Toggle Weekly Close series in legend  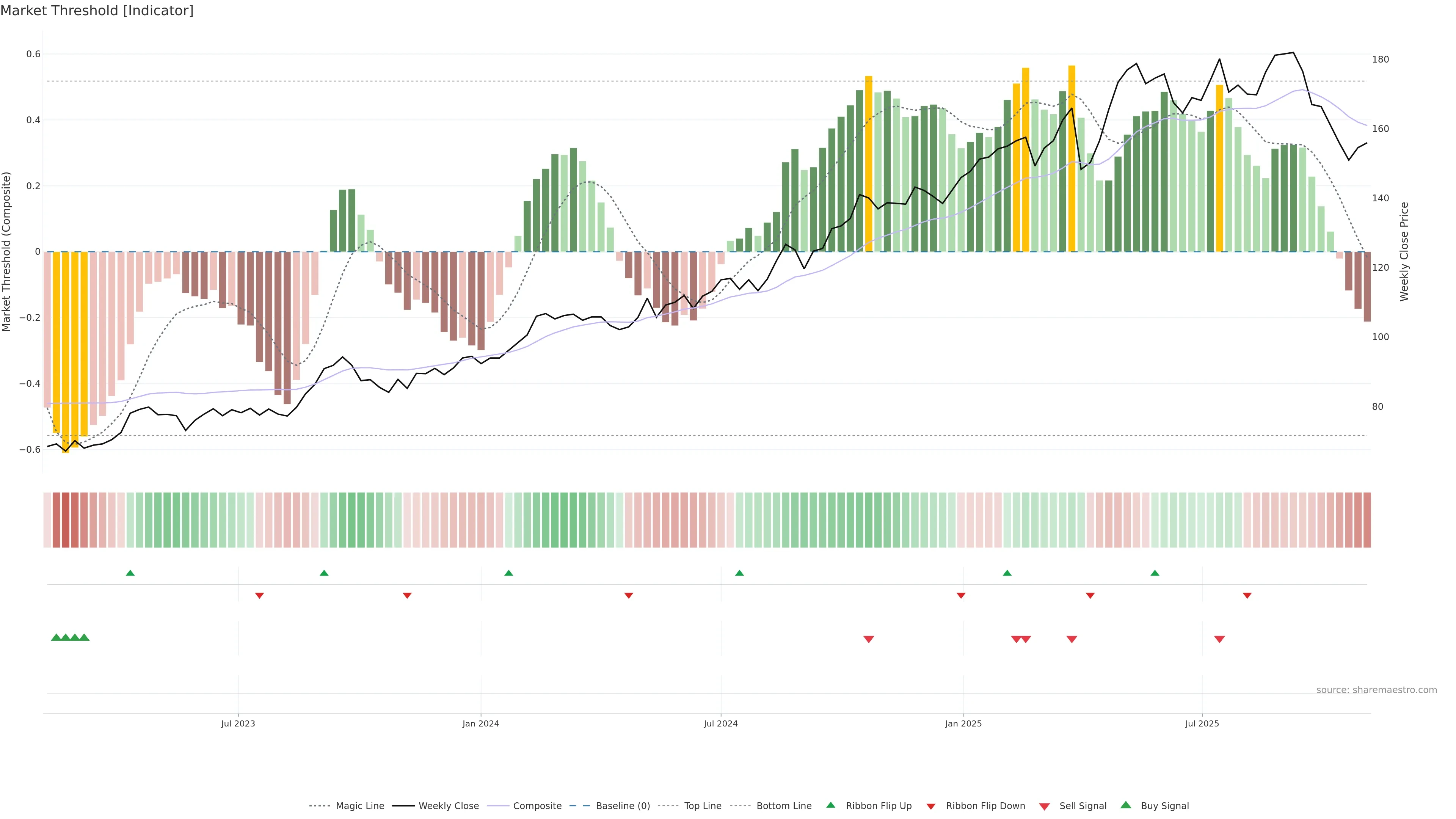point(448,806)
